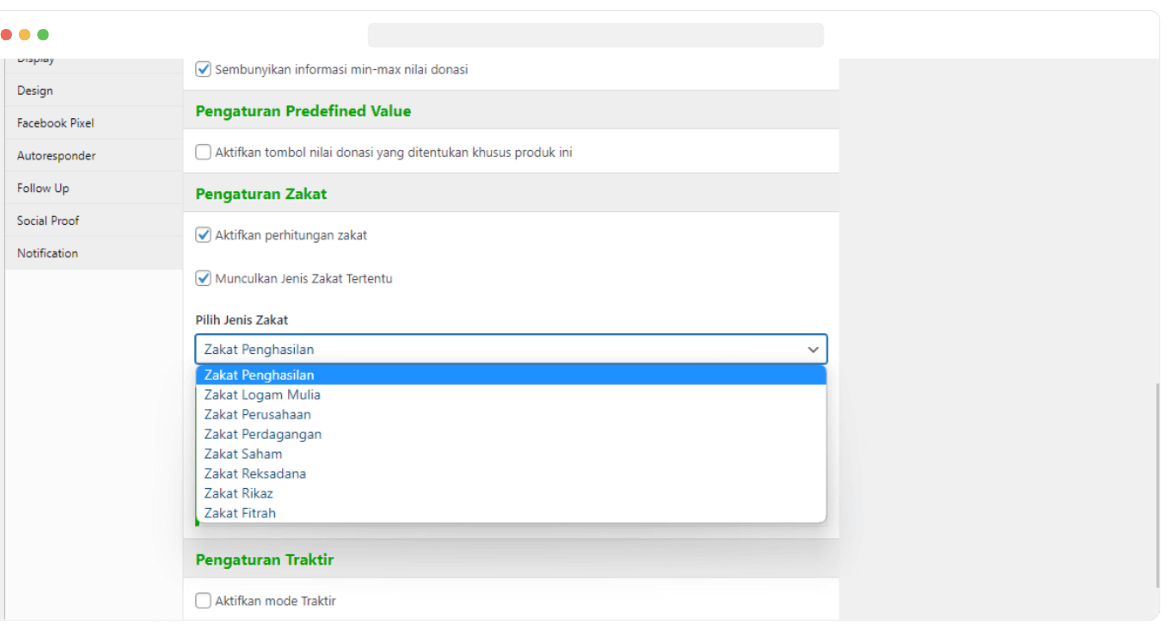Pick Zakat Perusahaan in dropdown list
The width and height of the screenshot is (1168, 632).
coord(257,415)
